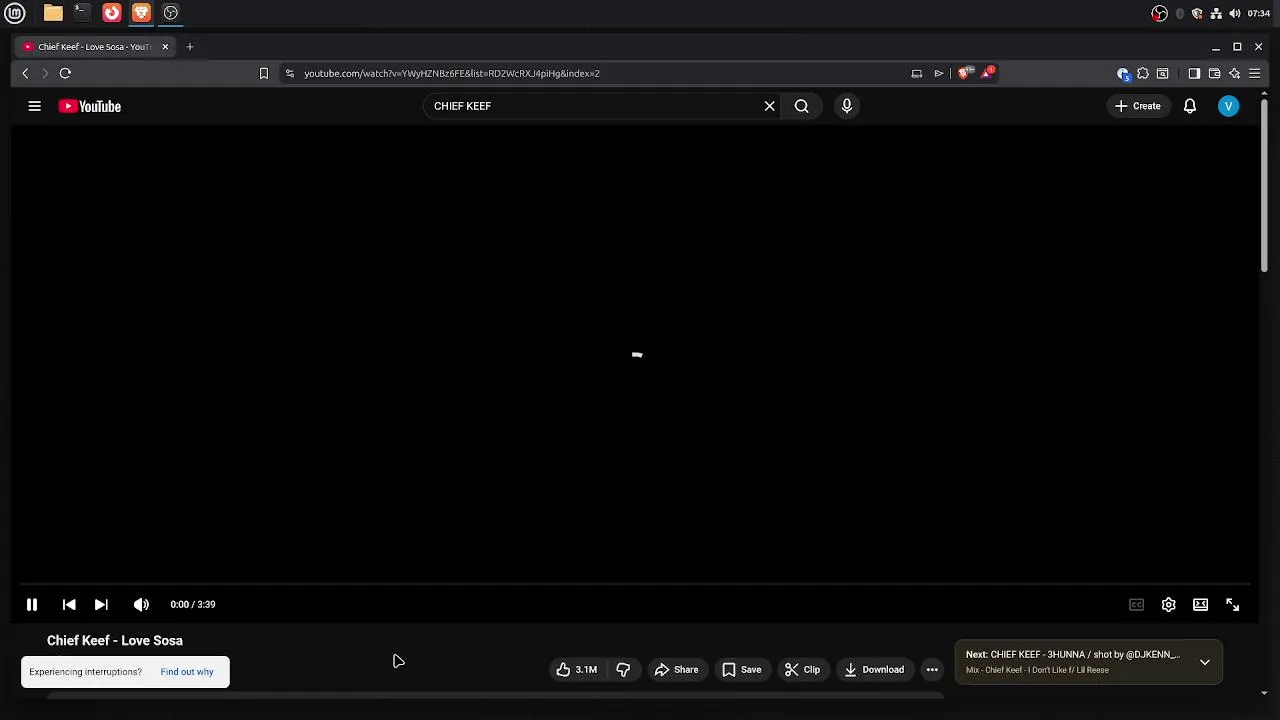Launch Firefox from the panel
This screenshot has height=720, width=1280.
point(112,13)
